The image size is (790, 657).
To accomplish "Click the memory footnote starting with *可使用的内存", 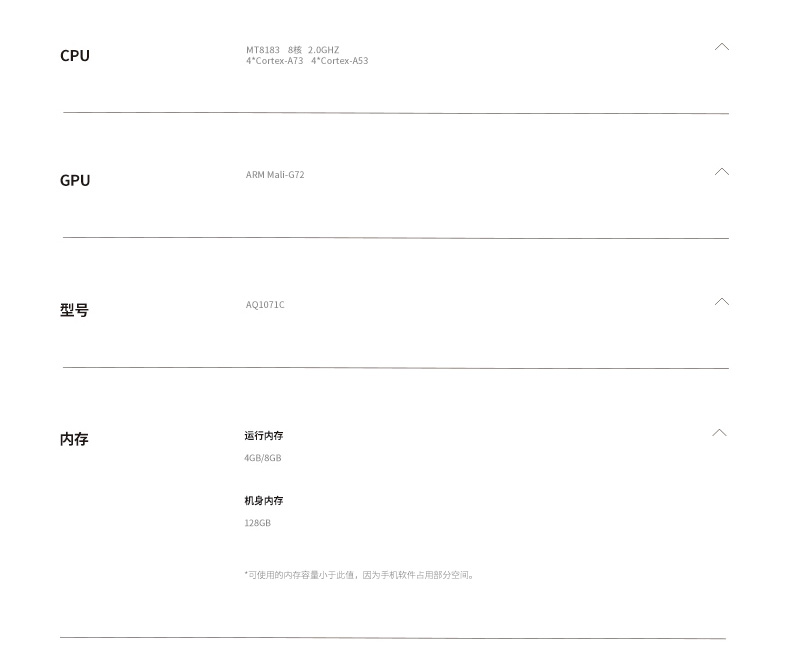I will pos(359,575).
